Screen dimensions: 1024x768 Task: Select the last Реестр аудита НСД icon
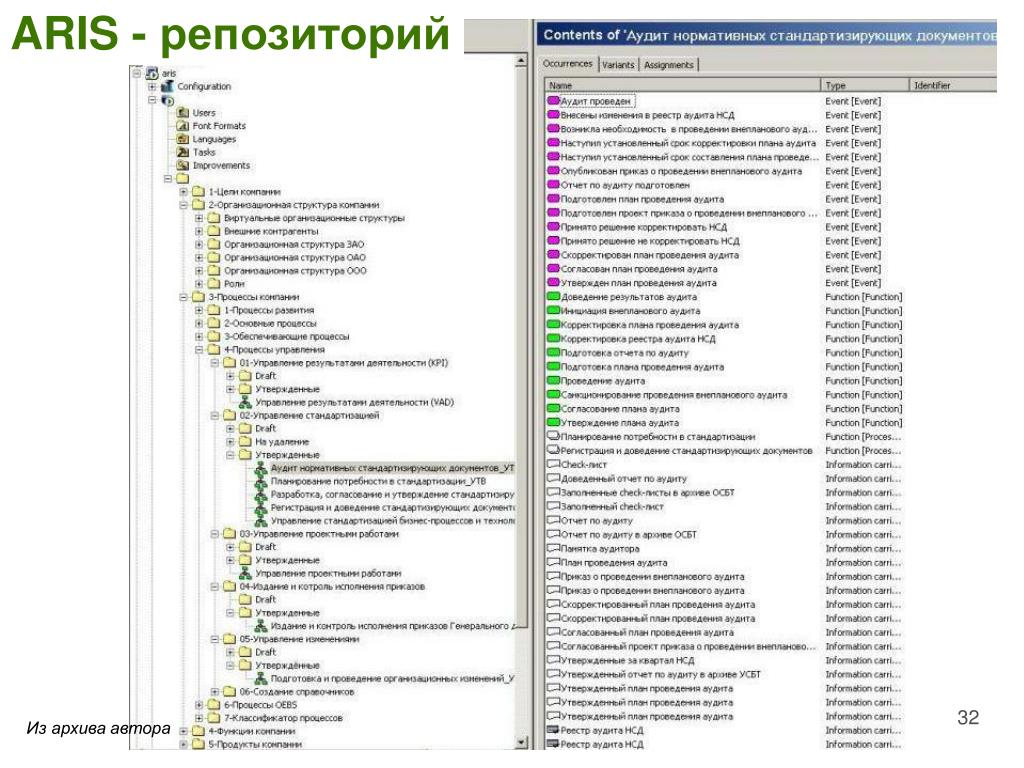click(x=553, y=744)
